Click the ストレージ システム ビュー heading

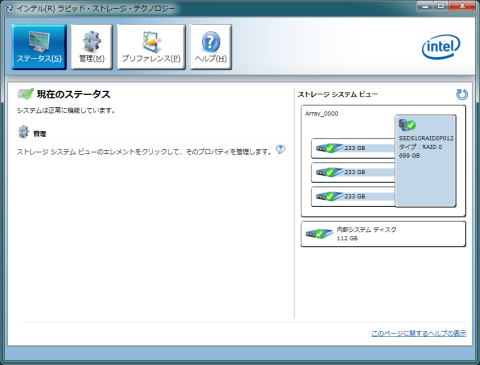coord(338,94)
